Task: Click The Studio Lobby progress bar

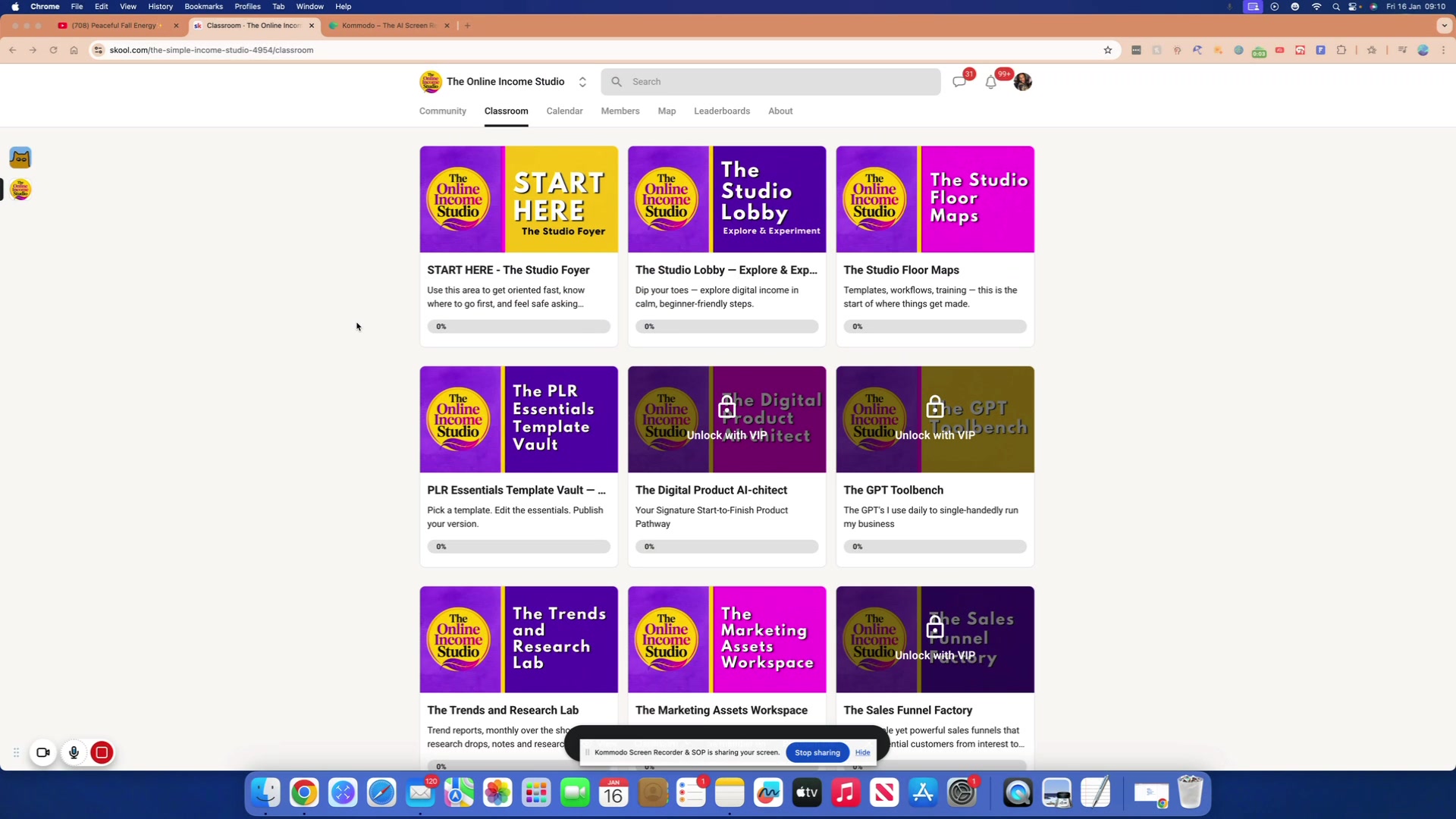Action: (x=726, y=326)
